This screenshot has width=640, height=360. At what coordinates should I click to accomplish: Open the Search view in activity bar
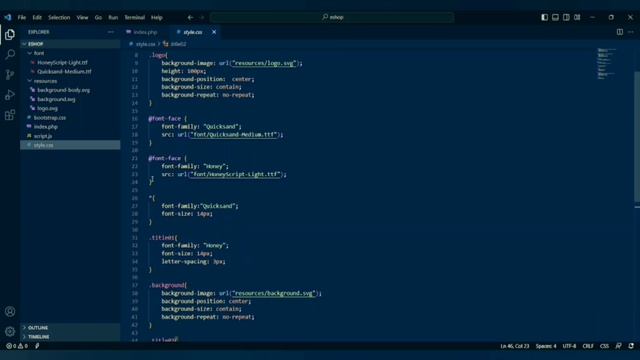[x=10, y=54]
